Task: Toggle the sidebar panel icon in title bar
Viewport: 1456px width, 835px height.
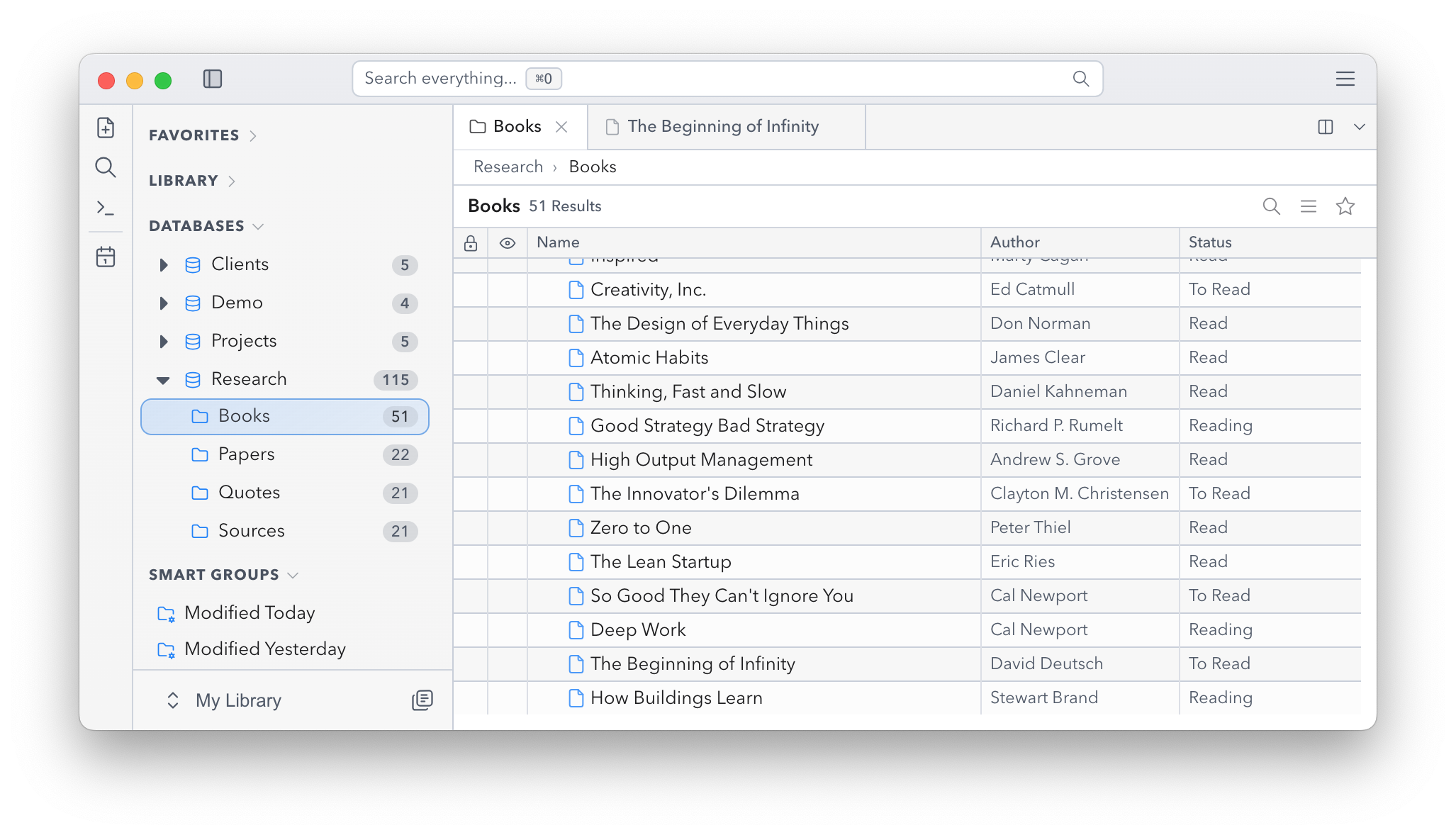Action: point(213,79)
